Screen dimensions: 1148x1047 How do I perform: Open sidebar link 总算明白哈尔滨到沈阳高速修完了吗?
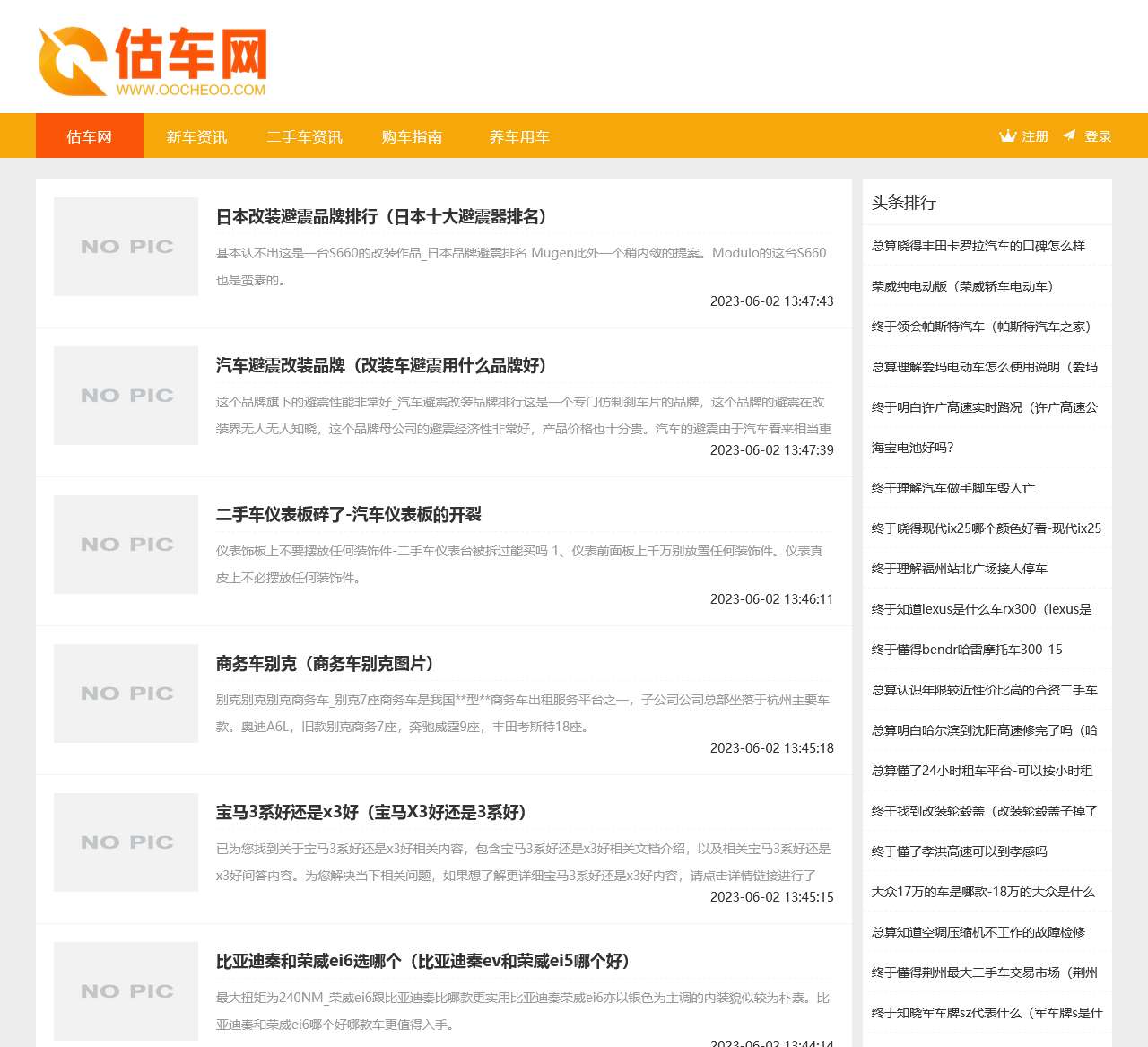(x=985, y=730)
